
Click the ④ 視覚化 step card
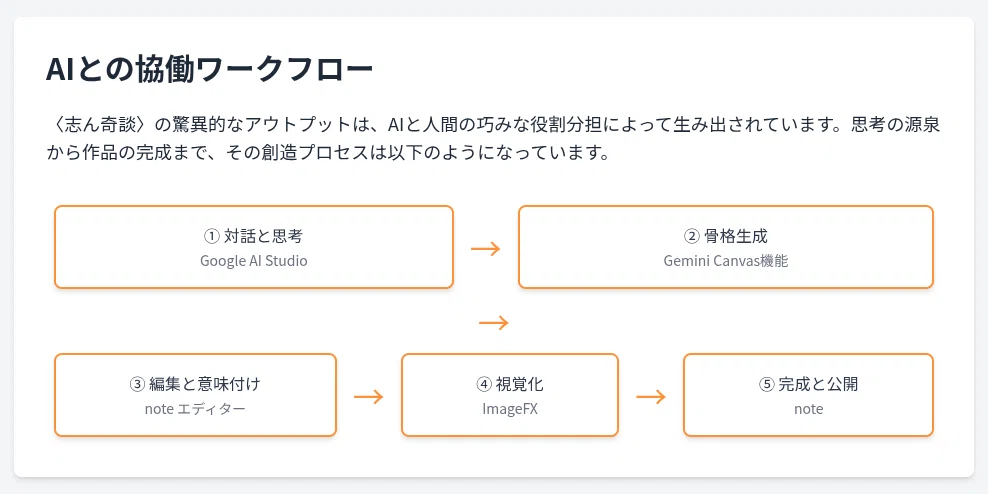click(510, 395)
